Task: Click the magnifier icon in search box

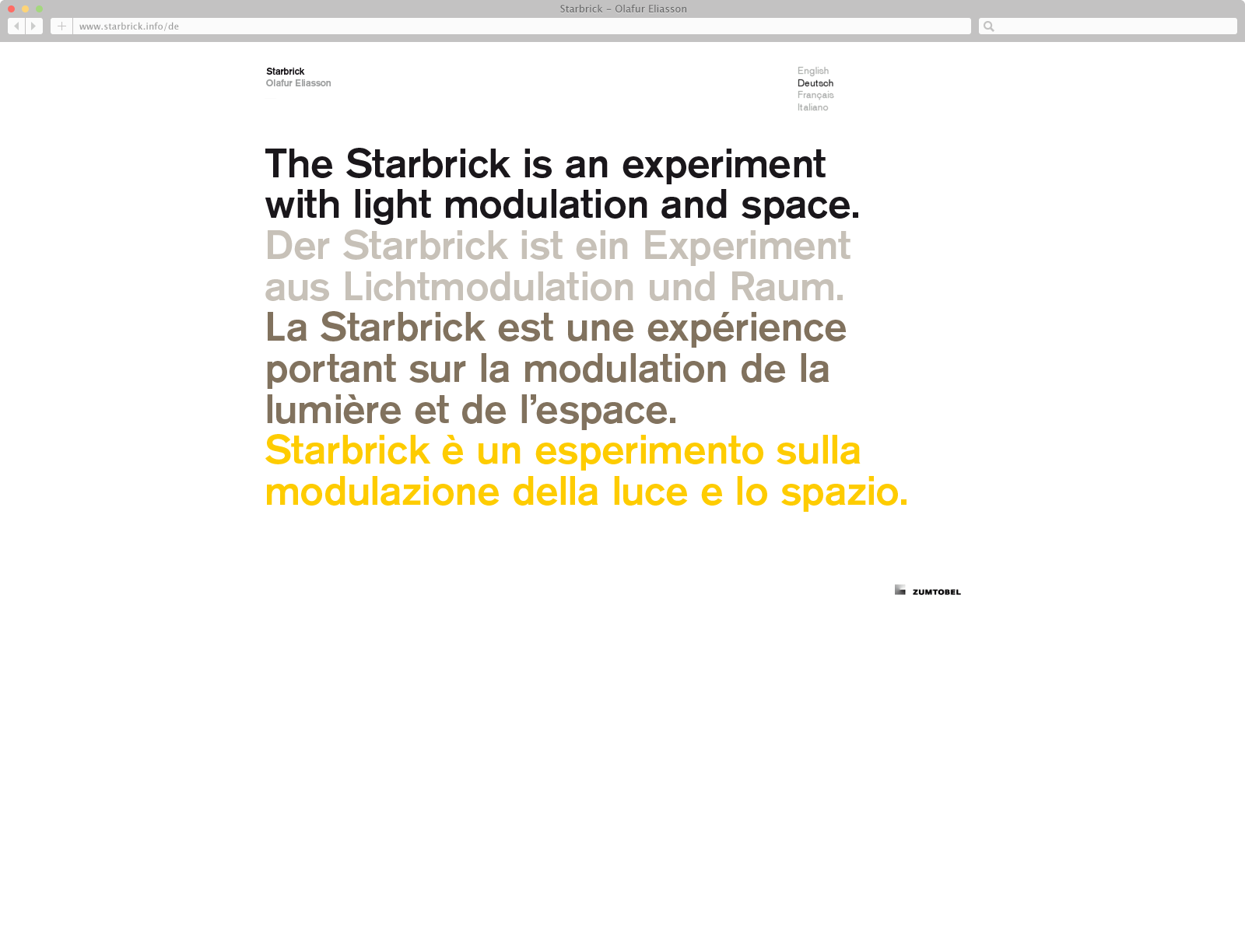Action: (x=988, y=26)
